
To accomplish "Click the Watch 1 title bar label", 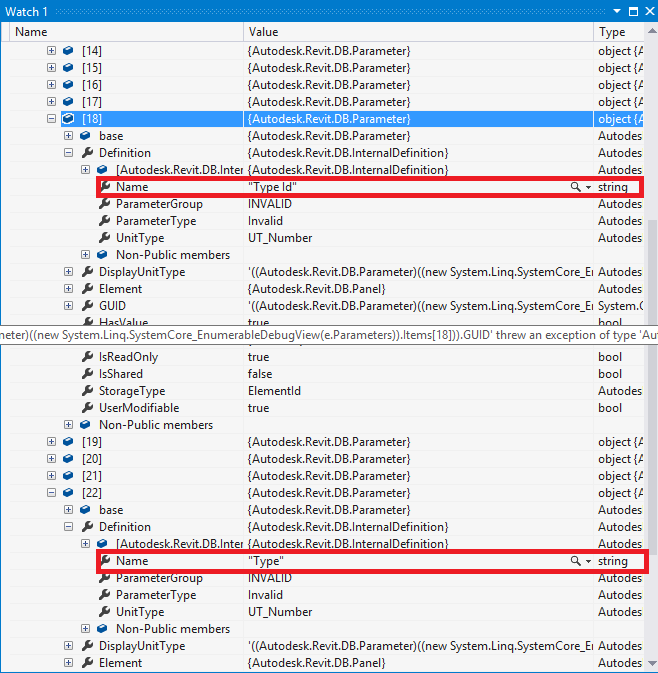I will point(26,12).
